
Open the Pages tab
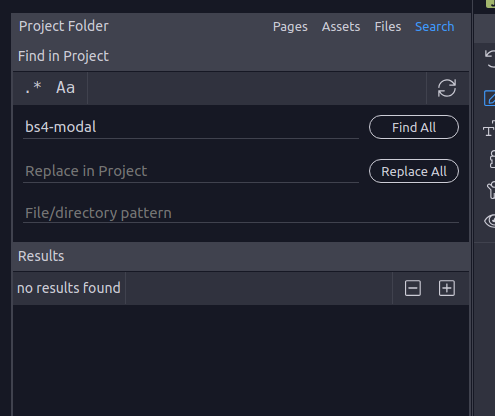pyautogui.click(x=290, y=27)
